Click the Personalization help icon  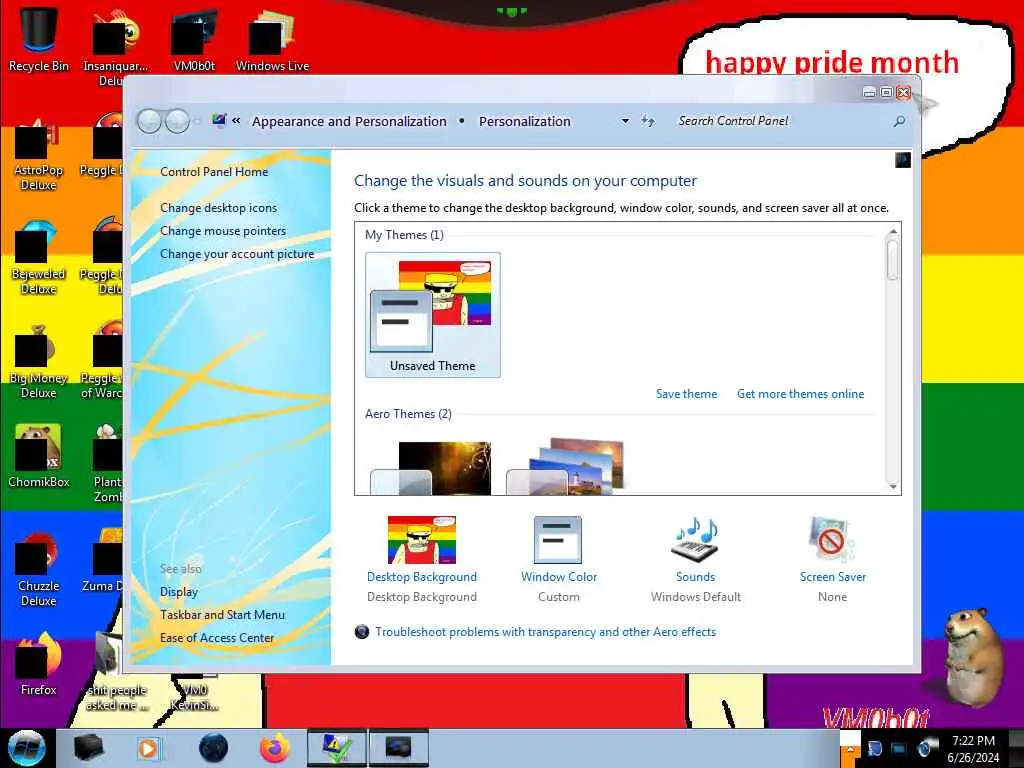[903, 160]
